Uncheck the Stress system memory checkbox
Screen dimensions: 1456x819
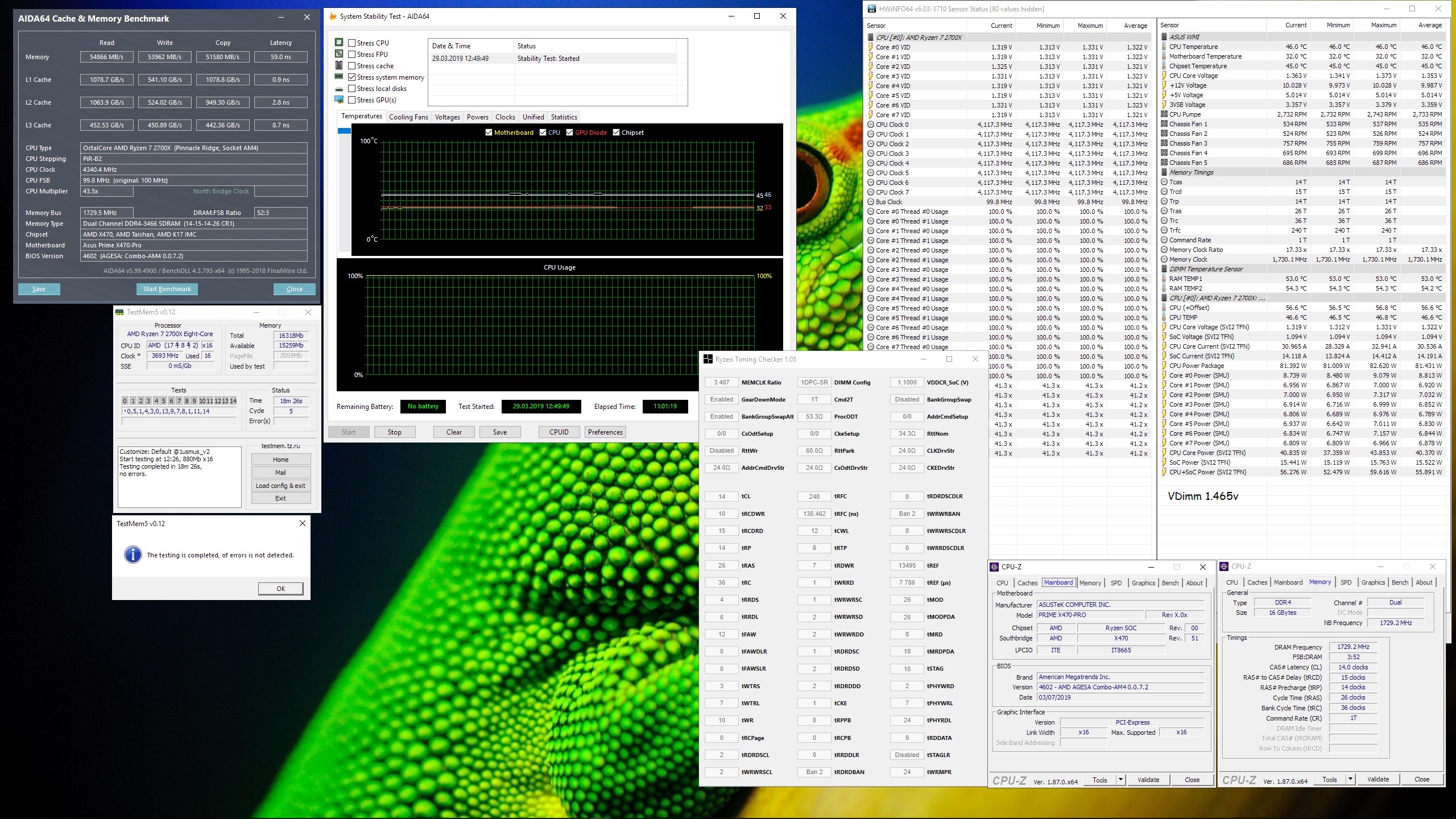pyautogui.click(x=352, y=77)
